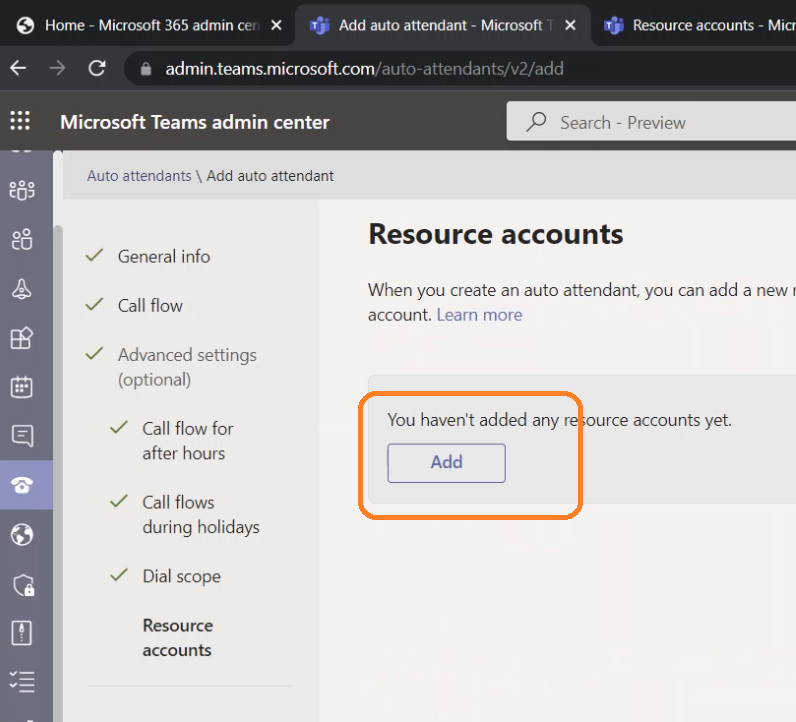Click the Search - Preview field
This screenshot has height=722, width=796.
click(650, 122)
